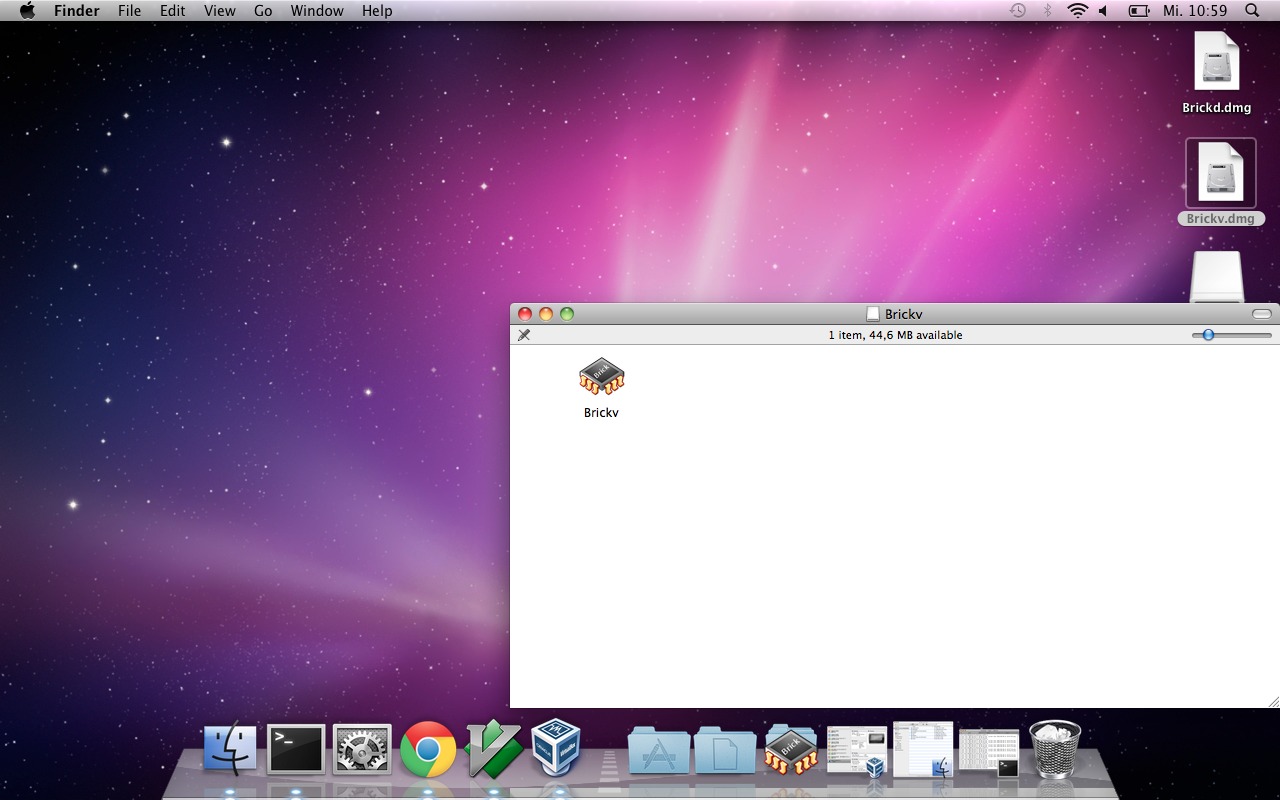Toggle the toolbar pill button in Brickv window

coord(1262,314)
